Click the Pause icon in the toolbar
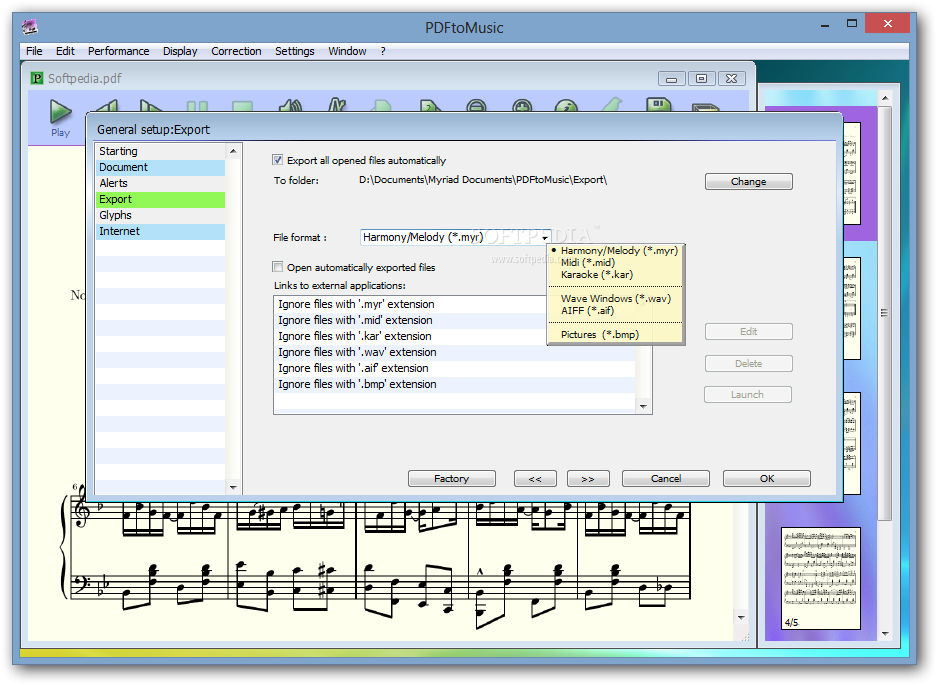This screenshot has width=937, height=685. (197, 106)
